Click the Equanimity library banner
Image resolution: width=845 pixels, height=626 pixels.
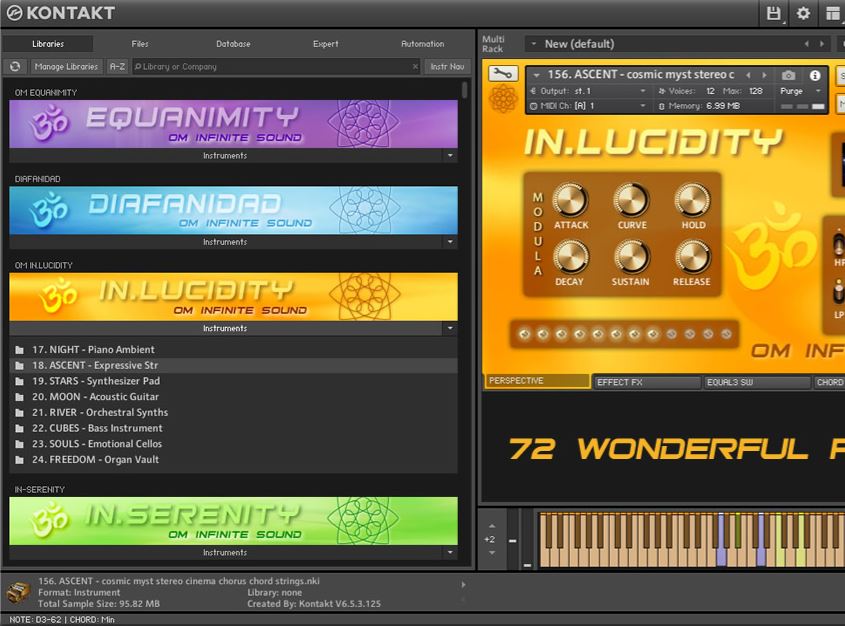click(233, 124)
